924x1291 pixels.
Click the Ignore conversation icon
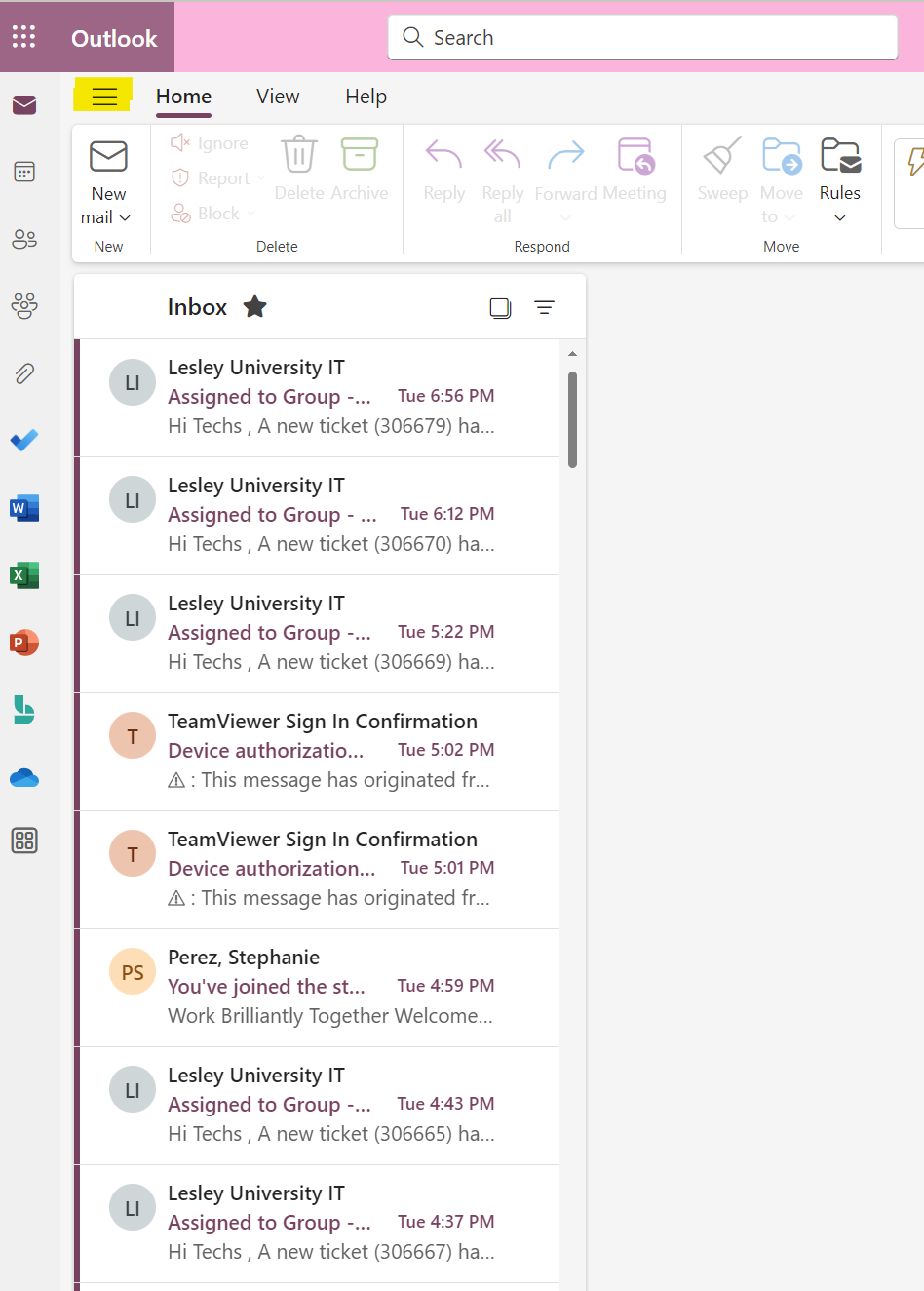click(x=180, y=143)
